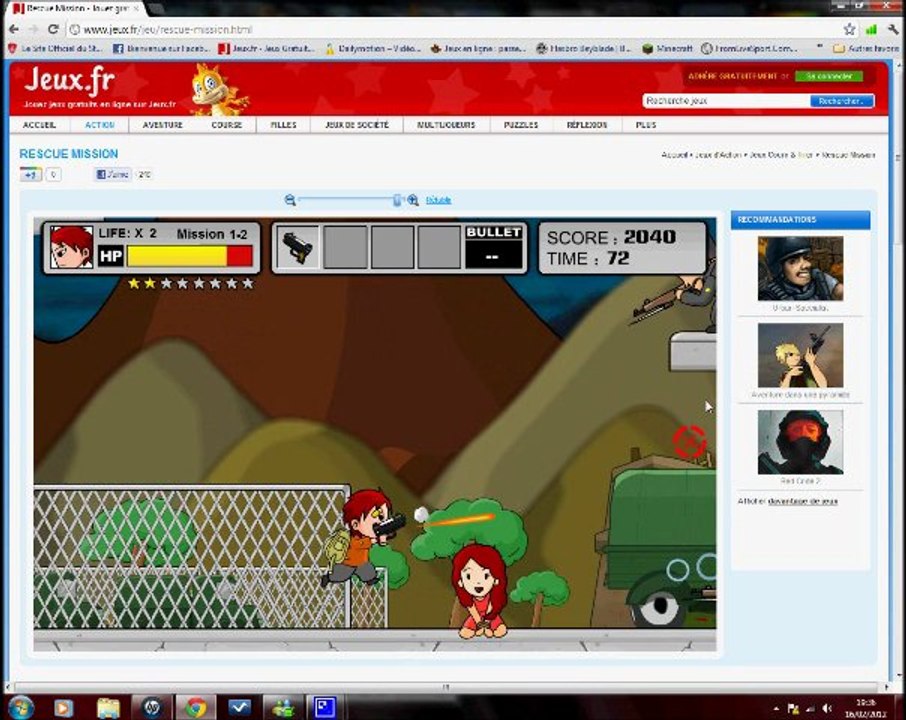Open the Autres favoris bookmarks folder
The height and width of the screenshot is (720, 906).
point(865,49)
